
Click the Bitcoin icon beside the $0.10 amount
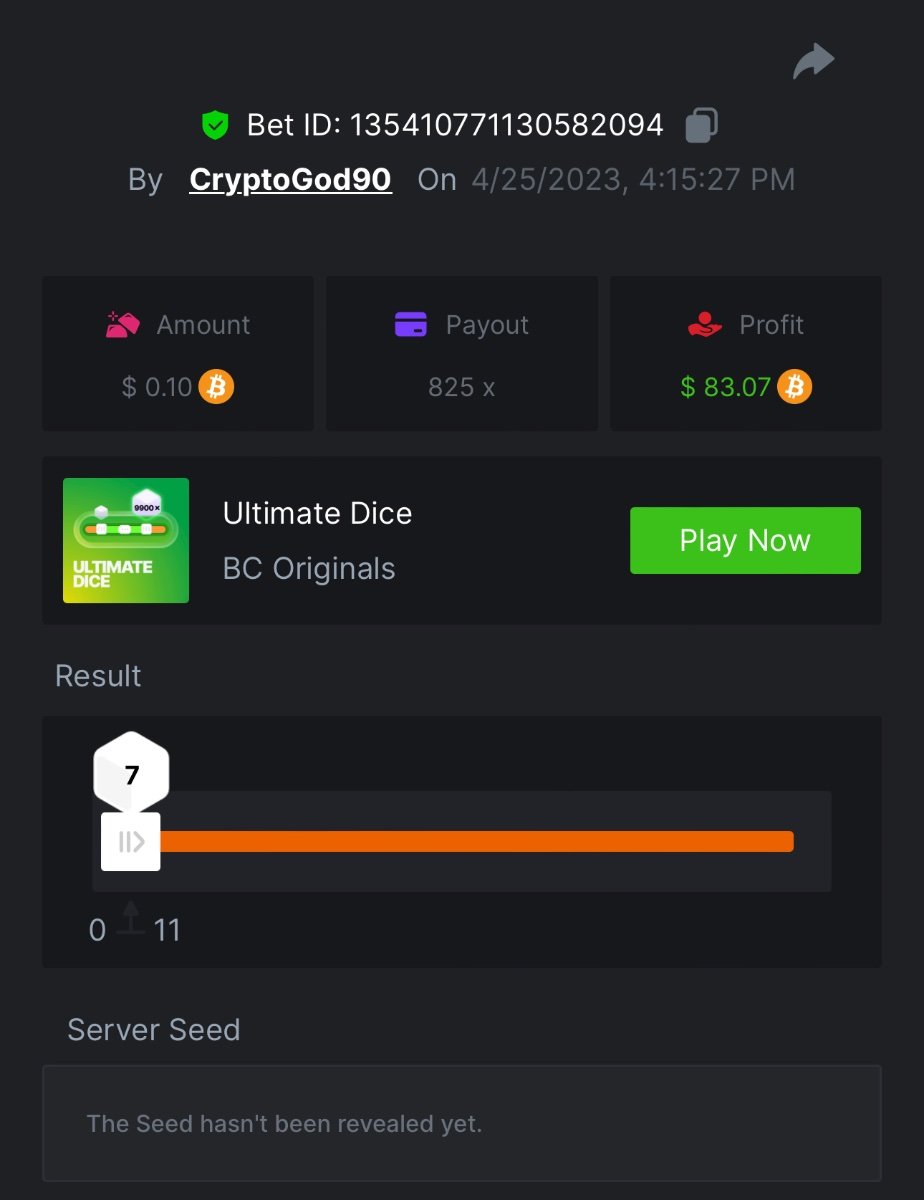click(x=216, y=386)
